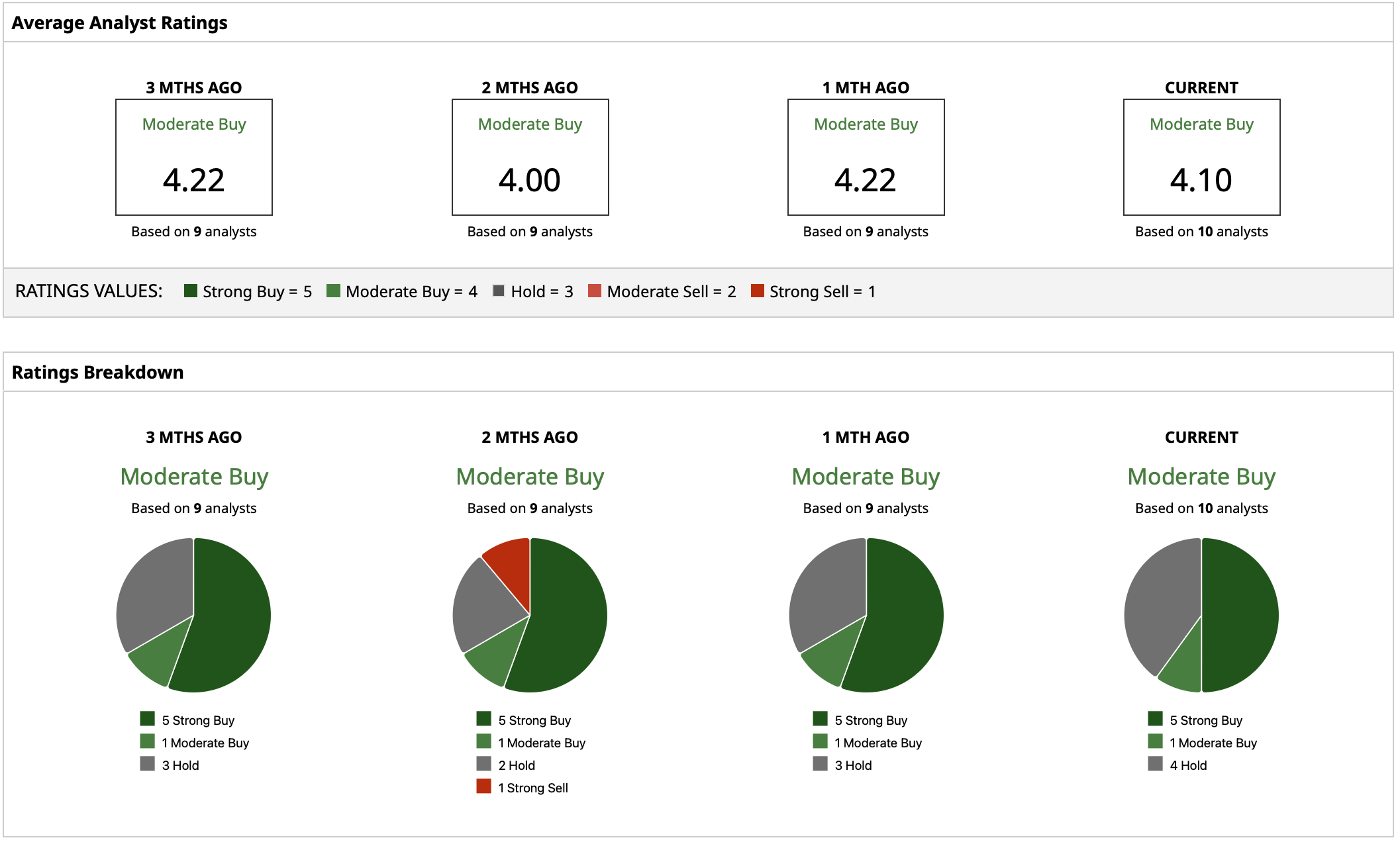Viewport: 1400px width, 846px height.
Task: Click the '5 Strong Buy' legend icon, 3 months ago
Action: [147, 719]
